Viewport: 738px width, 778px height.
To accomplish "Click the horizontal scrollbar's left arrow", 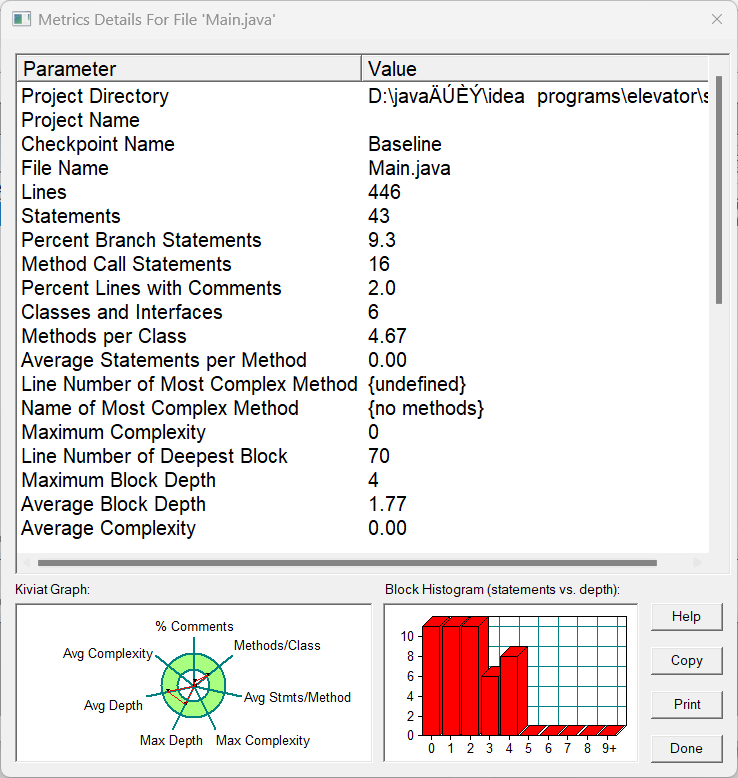I will (x=26, y=563).
